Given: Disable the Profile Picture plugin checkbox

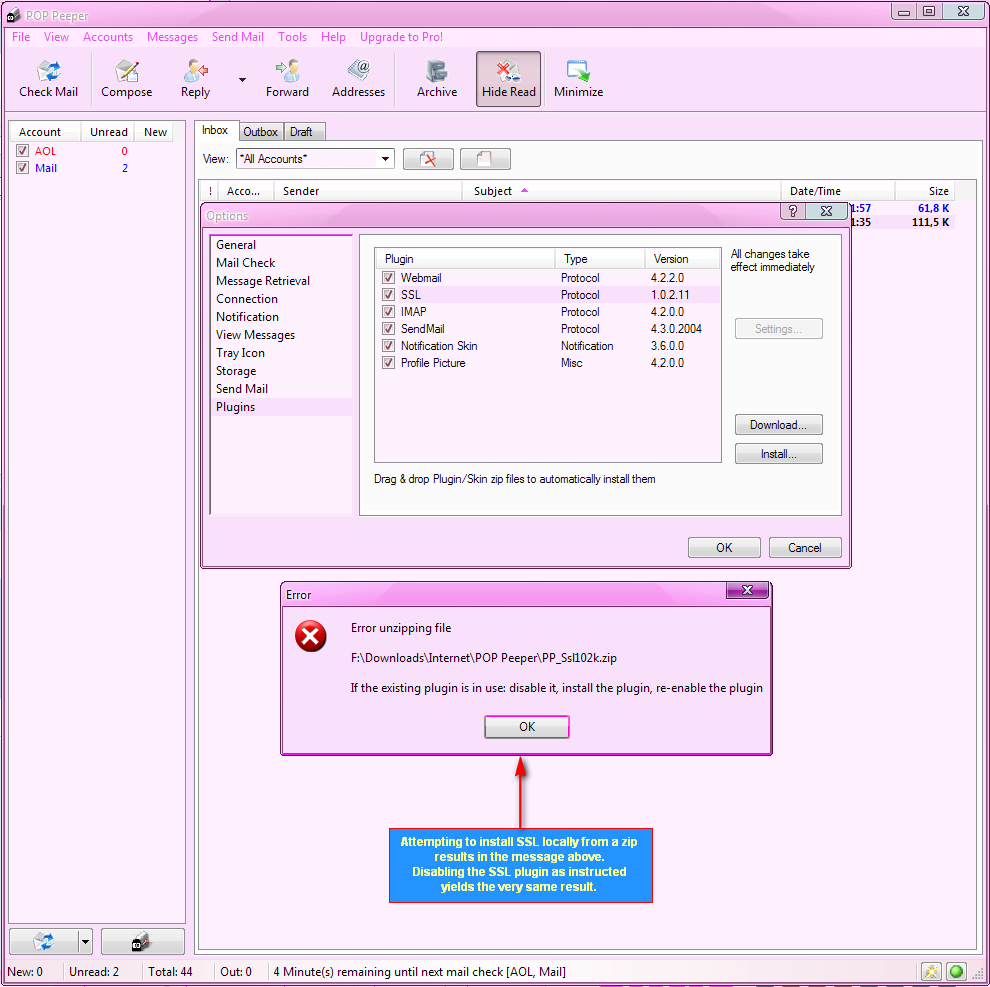Looking at the screenshot, I should click(x=388, y=362).
